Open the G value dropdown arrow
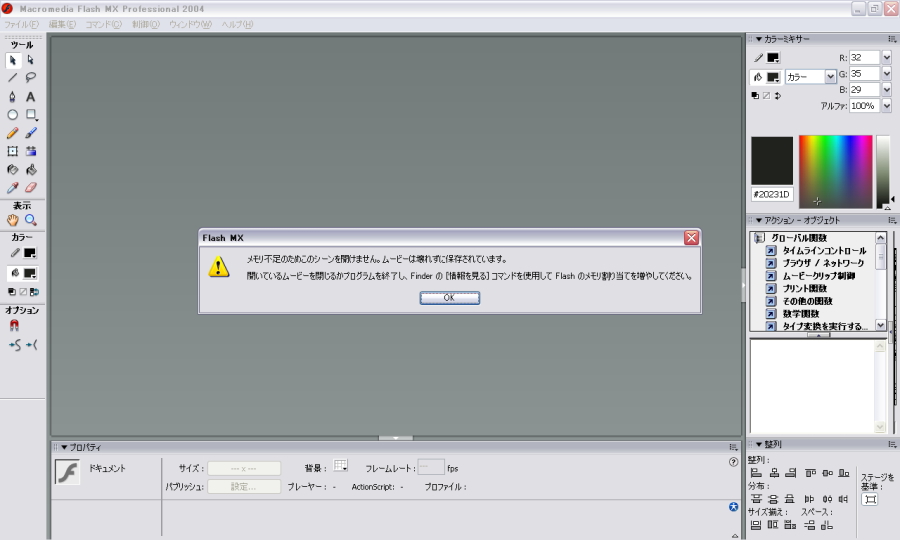Viewport: 900px width, 540px height. coord(886,73)
